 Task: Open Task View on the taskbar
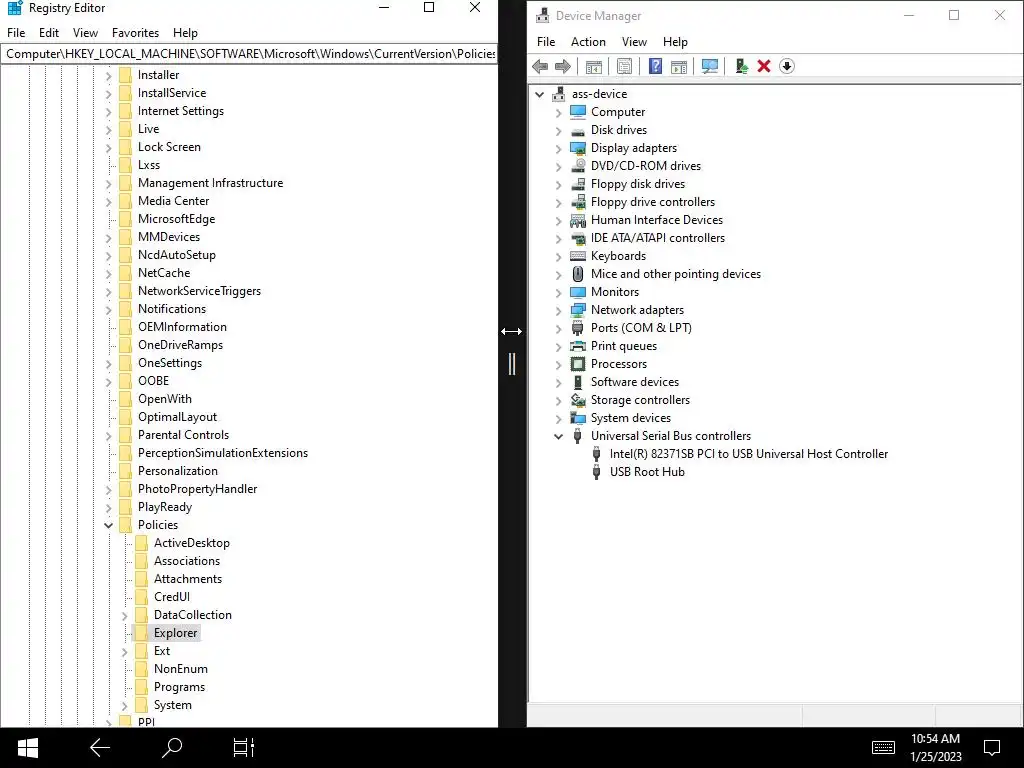point(244,748)
